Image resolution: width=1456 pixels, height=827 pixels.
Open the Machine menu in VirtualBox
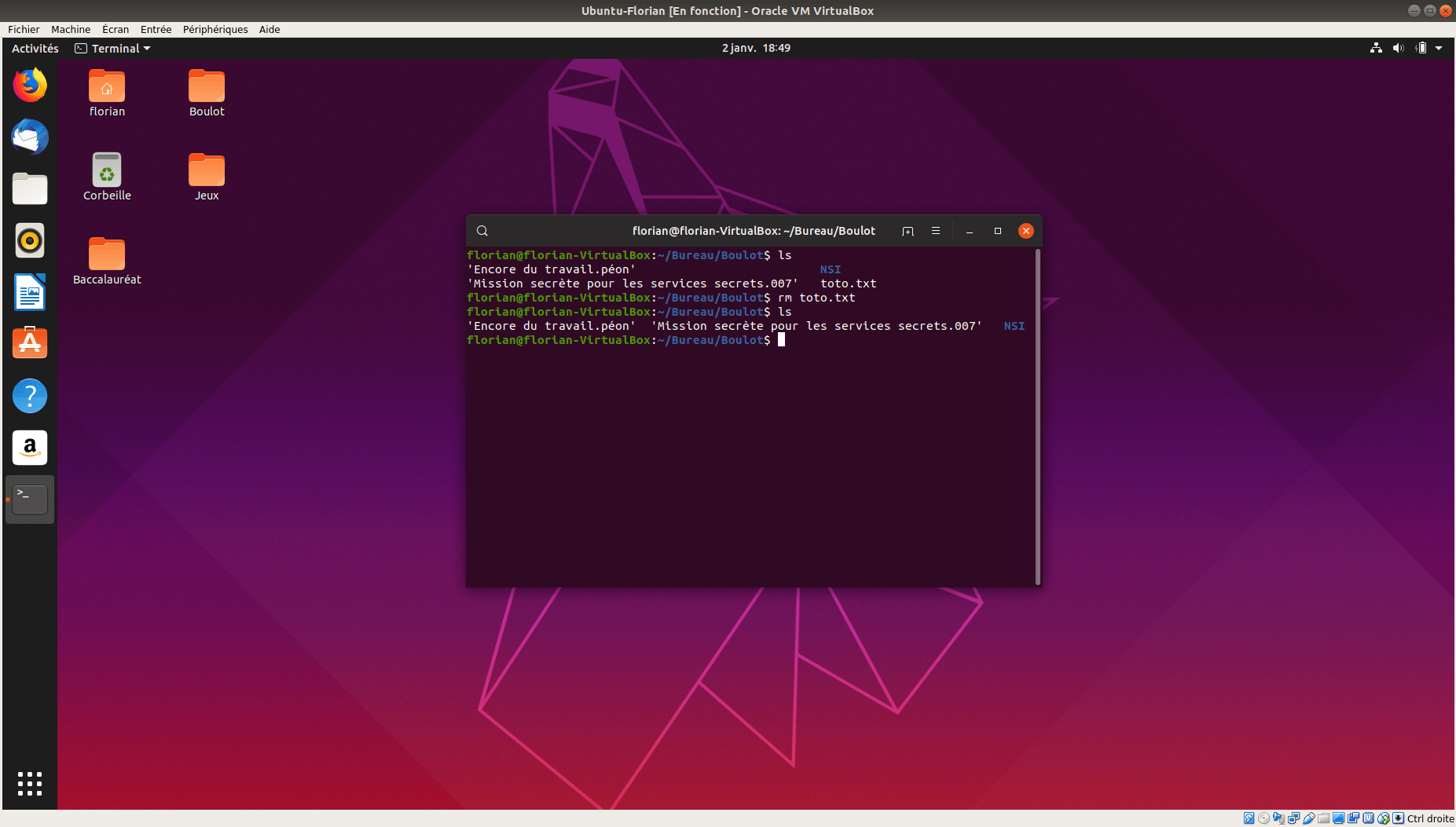click(71, 30)
